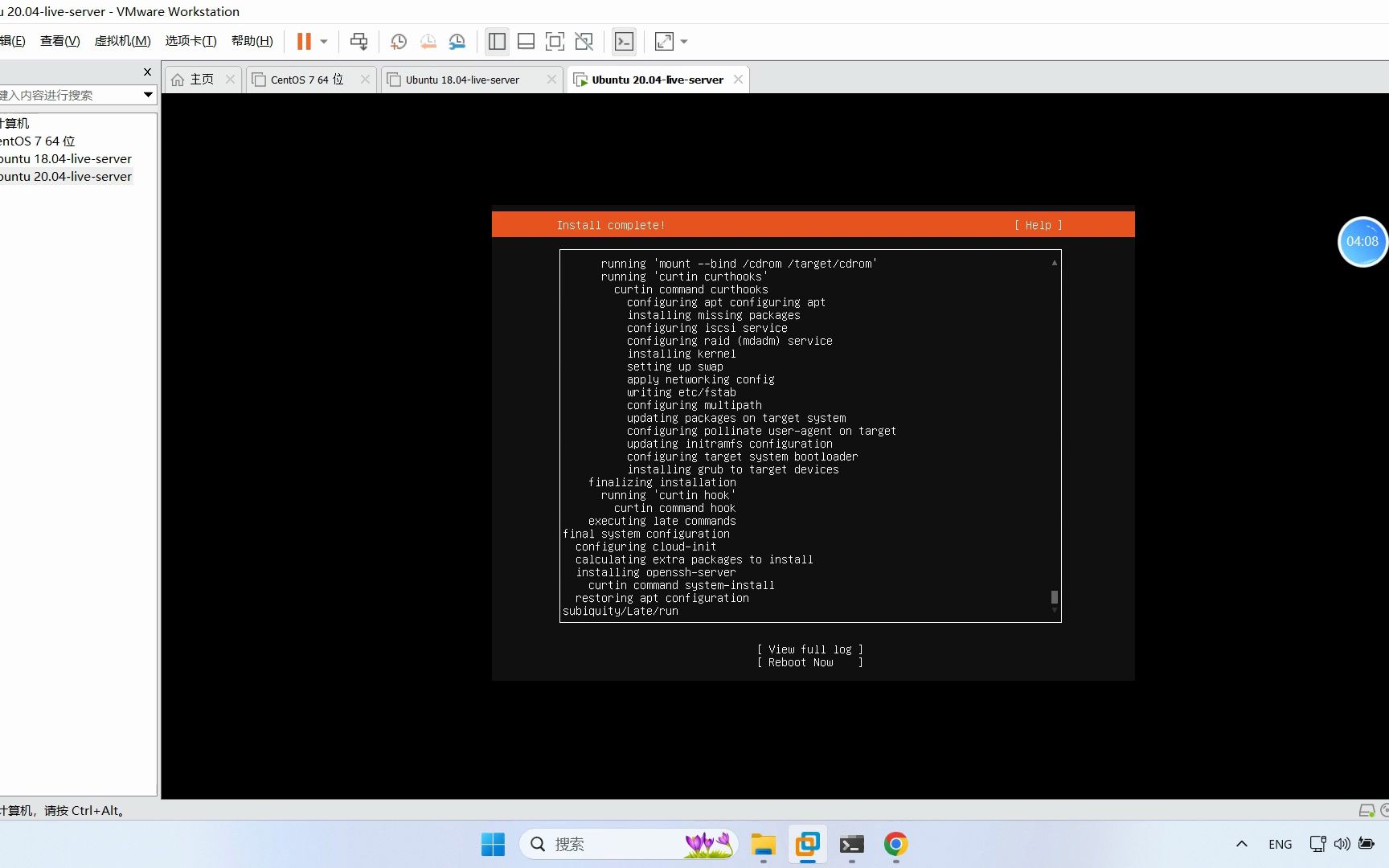Image resolution: width=1389 pixels, height=868 pixels.
Task: Show hidden system tray icons
Action: pyautogui.click(x=1241, y=844)
